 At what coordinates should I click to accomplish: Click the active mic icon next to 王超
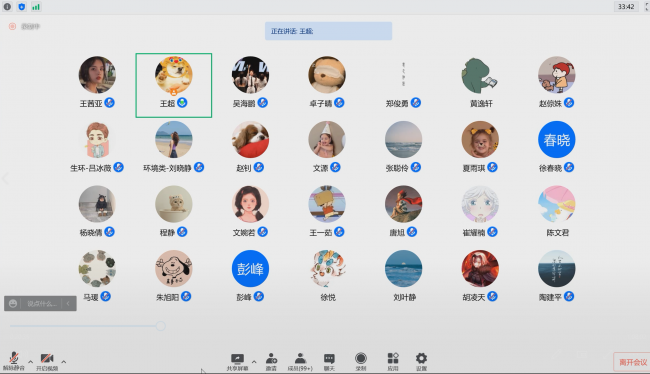[x=182, y=102]
